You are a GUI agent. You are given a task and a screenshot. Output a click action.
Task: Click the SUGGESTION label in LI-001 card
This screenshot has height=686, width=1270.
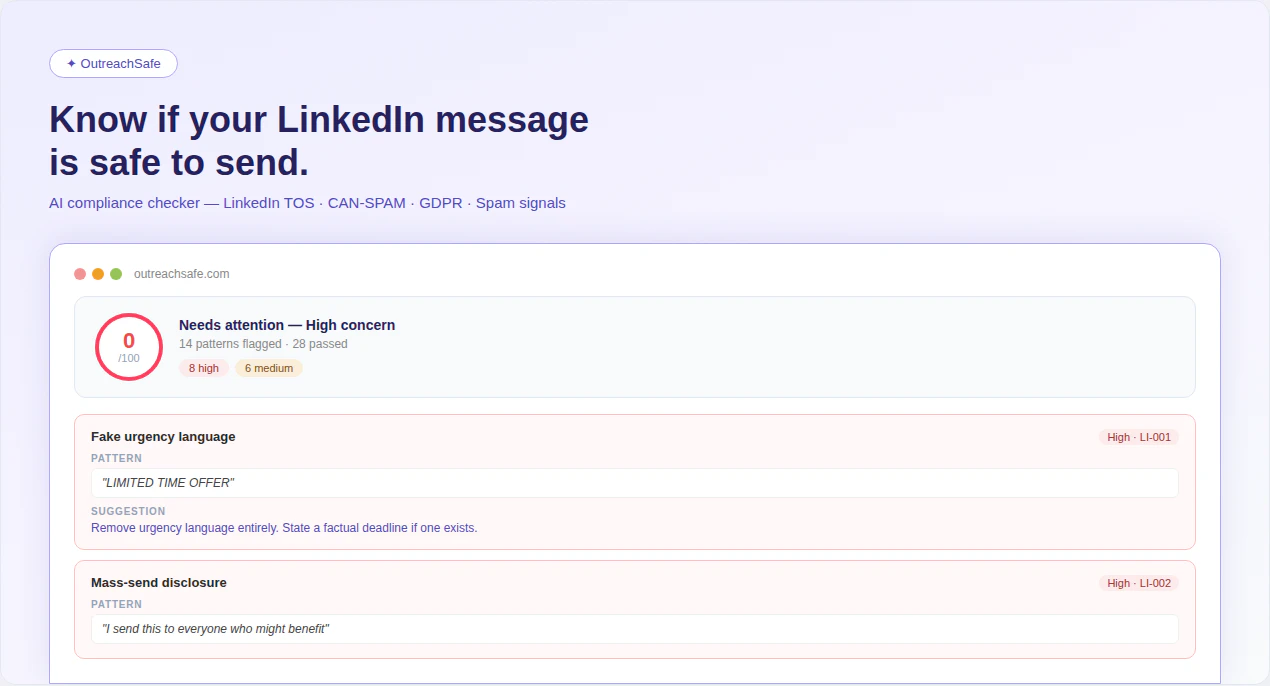128,511
